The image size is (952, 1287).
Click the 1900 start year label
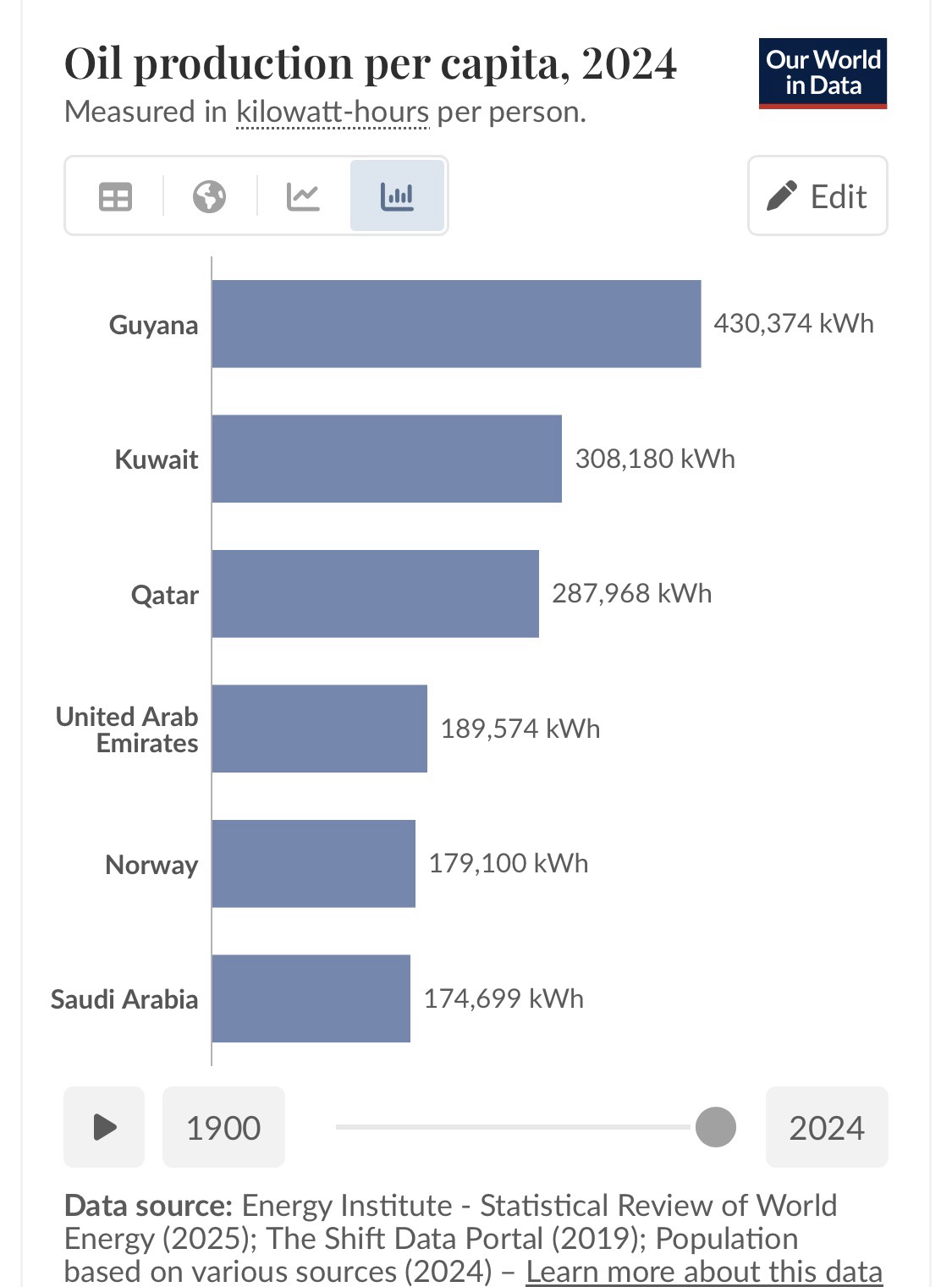pyautogui.click(x=223, y=1128)
